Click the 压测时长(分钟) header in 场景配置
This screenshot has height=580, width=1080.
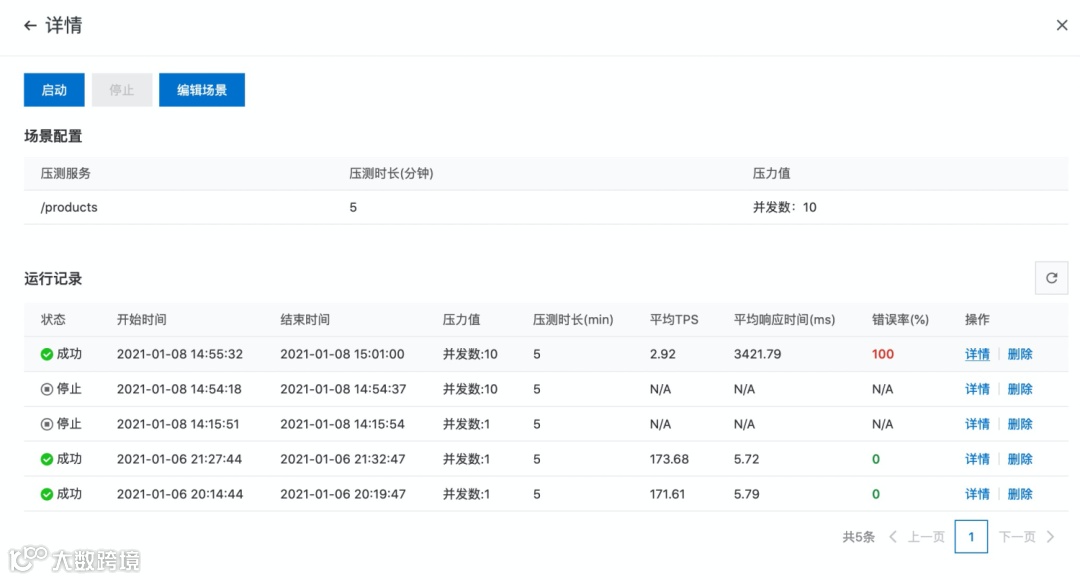(391, 174)
